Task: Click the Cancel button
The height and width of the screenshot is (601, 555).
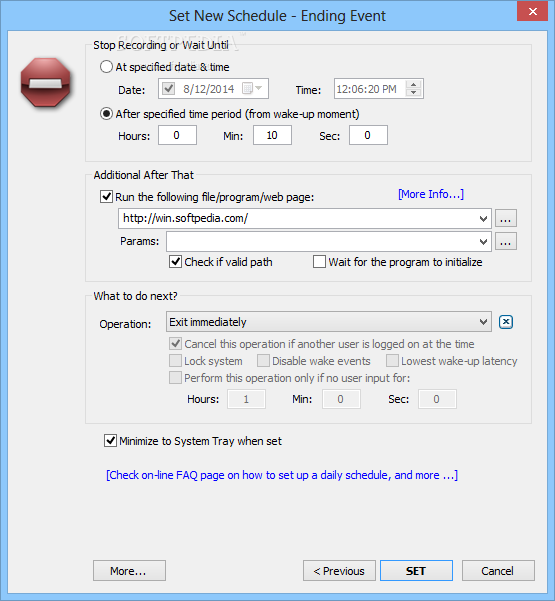Action: [498, 571]
